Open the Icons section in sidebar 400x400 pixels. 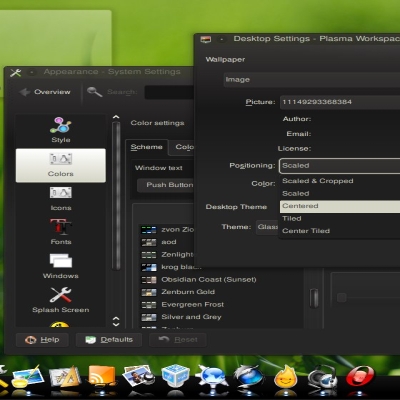61,199
